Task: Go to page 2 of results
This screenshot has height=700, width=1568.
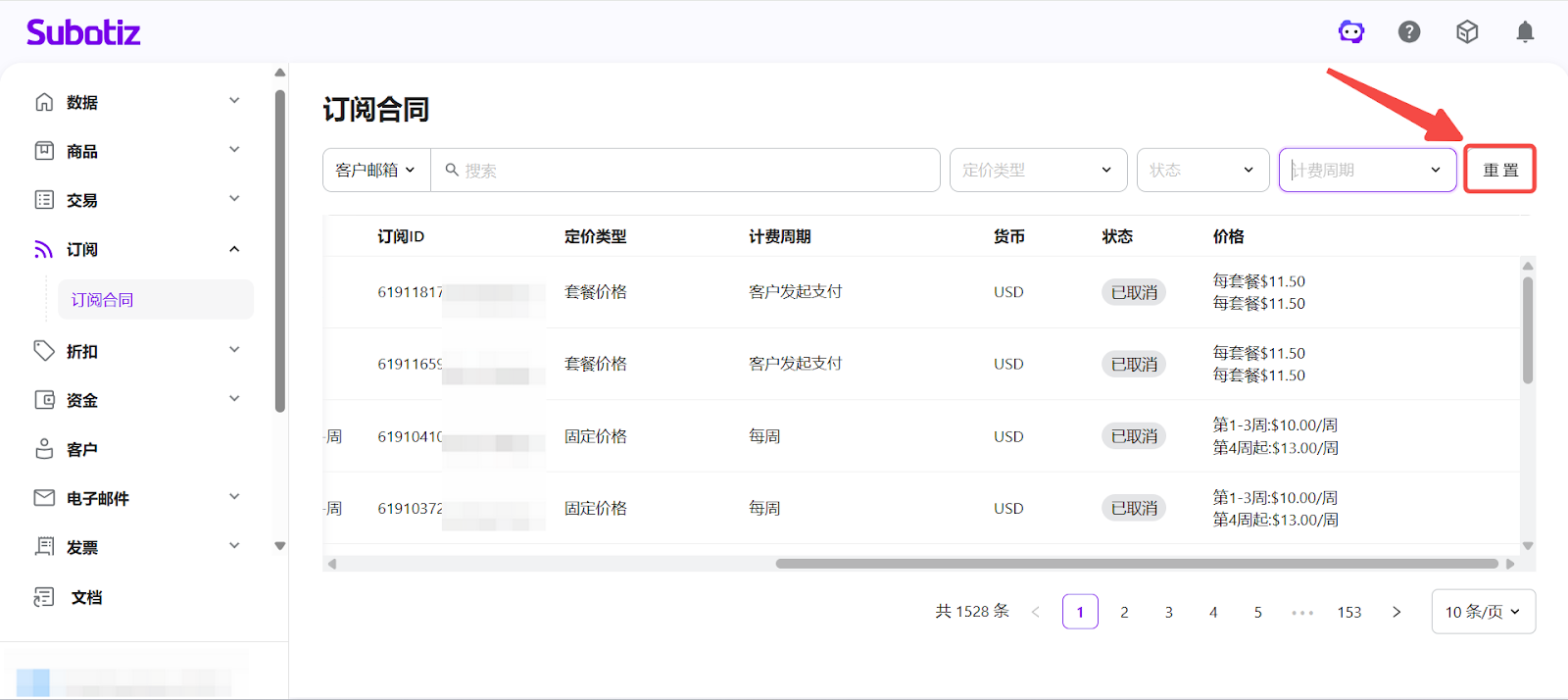Action: (x=1124, y=612)
